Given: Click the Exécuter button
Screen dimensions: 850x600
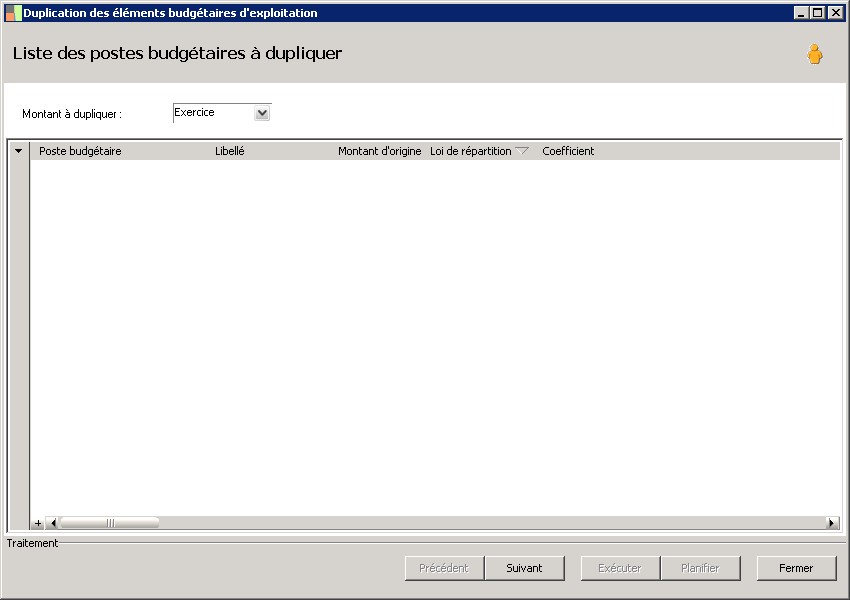Looking at the screenshot, I should click(620, 568).
